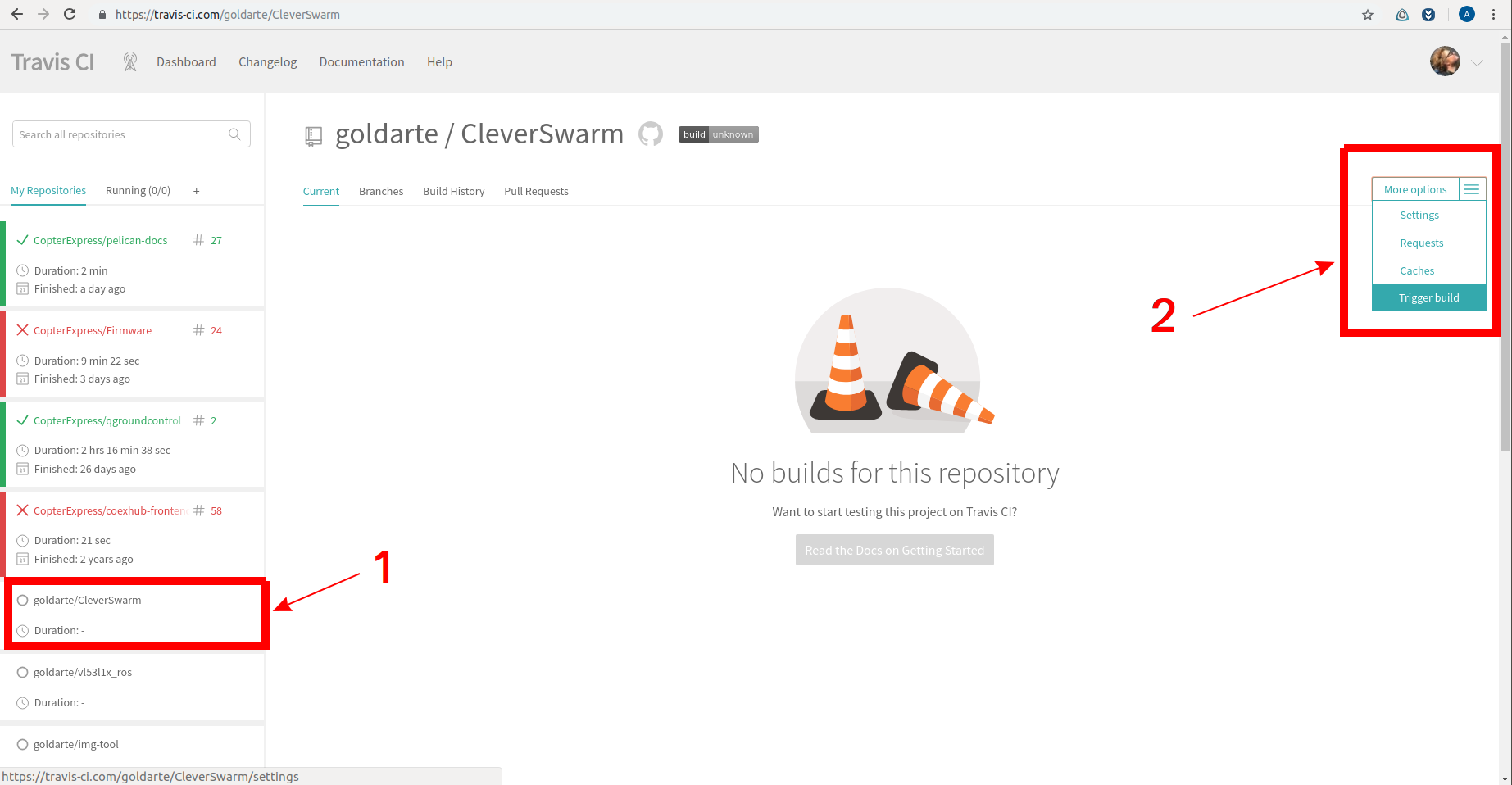1512x785 pixels.
Task: Click the GitHub octocat icon beside CleverSwarm
Action: click(651, 134)
